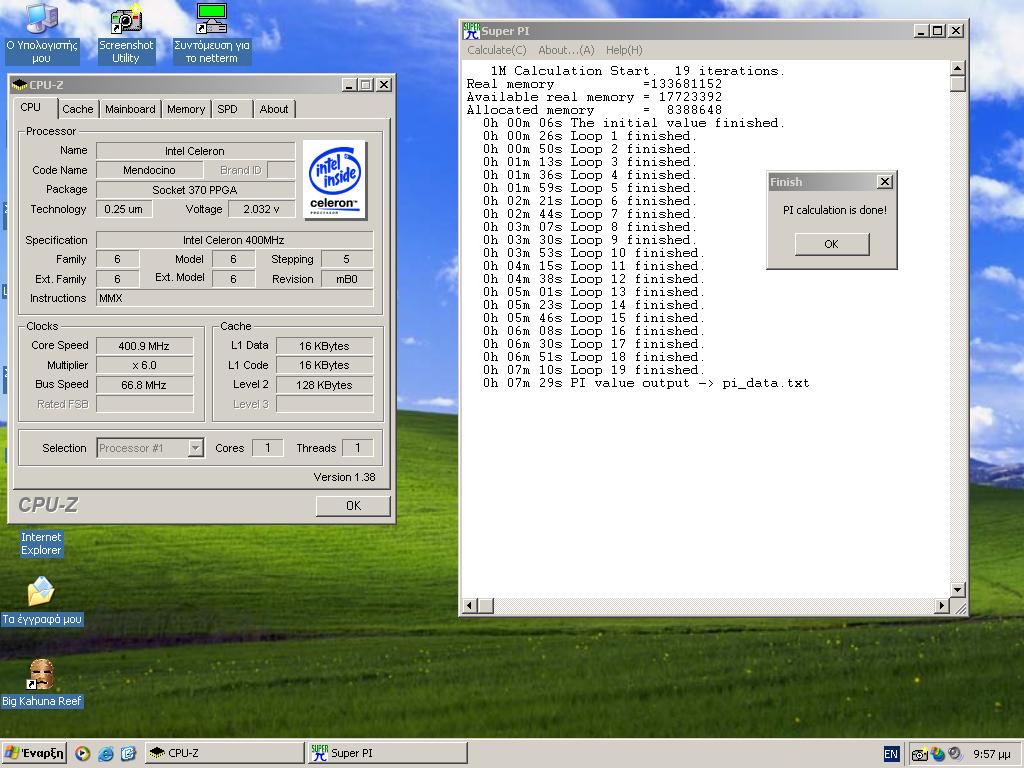Click CPU-Z title bar chip icon
This screenshot has height=768, width=1024.
[x=20, y=85]
